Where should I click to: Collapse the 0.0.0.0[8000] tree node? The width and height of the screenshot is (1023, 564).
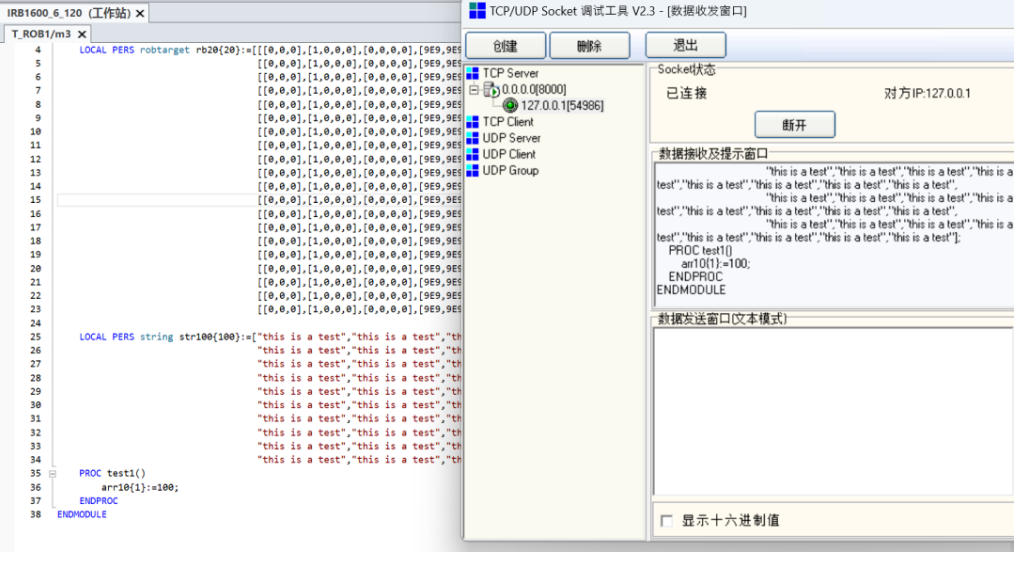(x=474, y=90)
